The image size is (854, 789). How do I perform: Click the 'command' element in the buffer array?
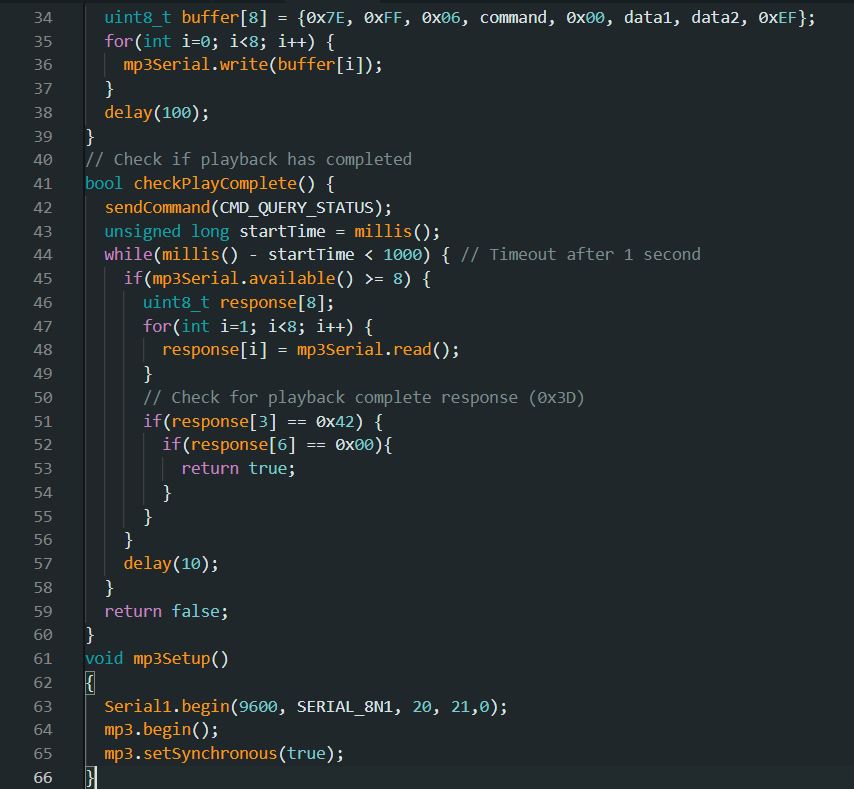pyautogui.click(x=513, y=18)
